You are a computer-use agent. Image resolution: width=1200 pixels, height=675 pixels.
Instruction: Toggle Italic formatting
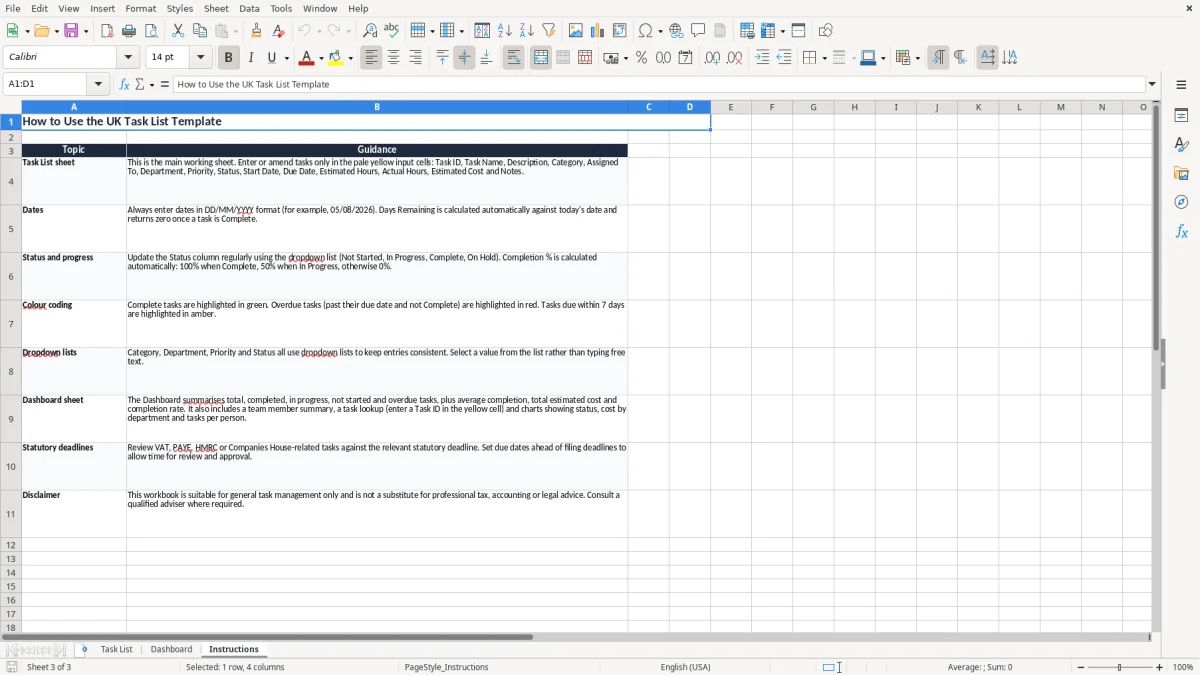(x=251, y=58)
